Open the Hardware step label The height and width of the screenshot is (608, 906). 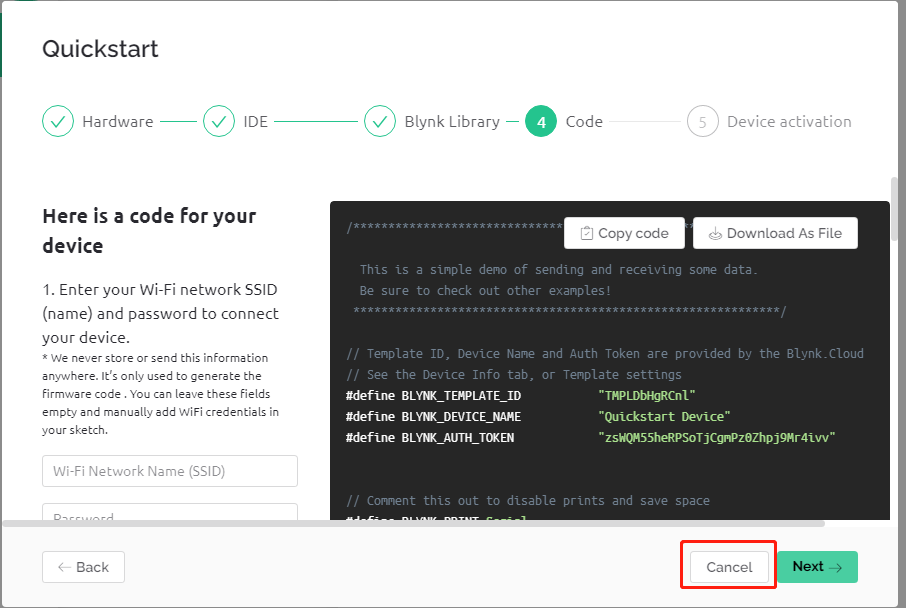pos(118,121)
